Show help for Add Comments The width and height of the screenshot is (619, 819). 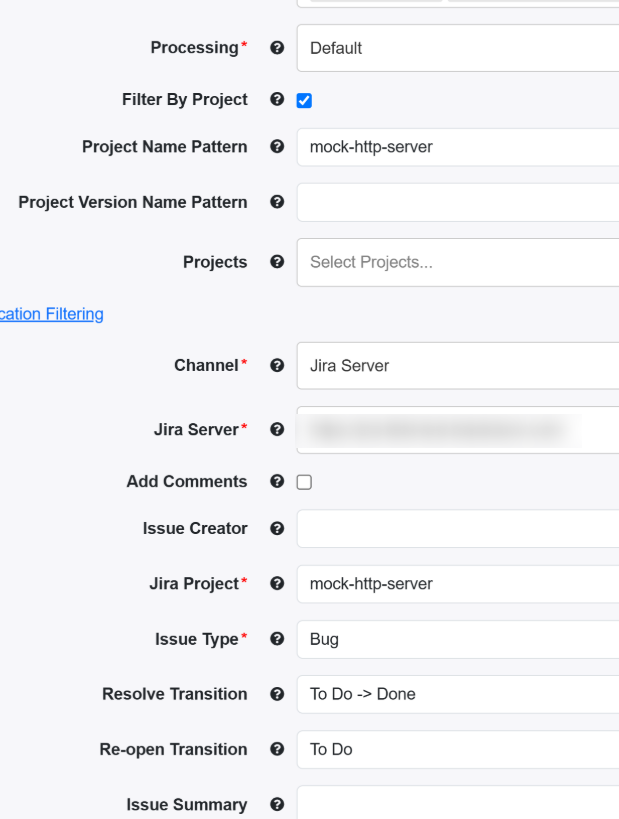point(277,481)
